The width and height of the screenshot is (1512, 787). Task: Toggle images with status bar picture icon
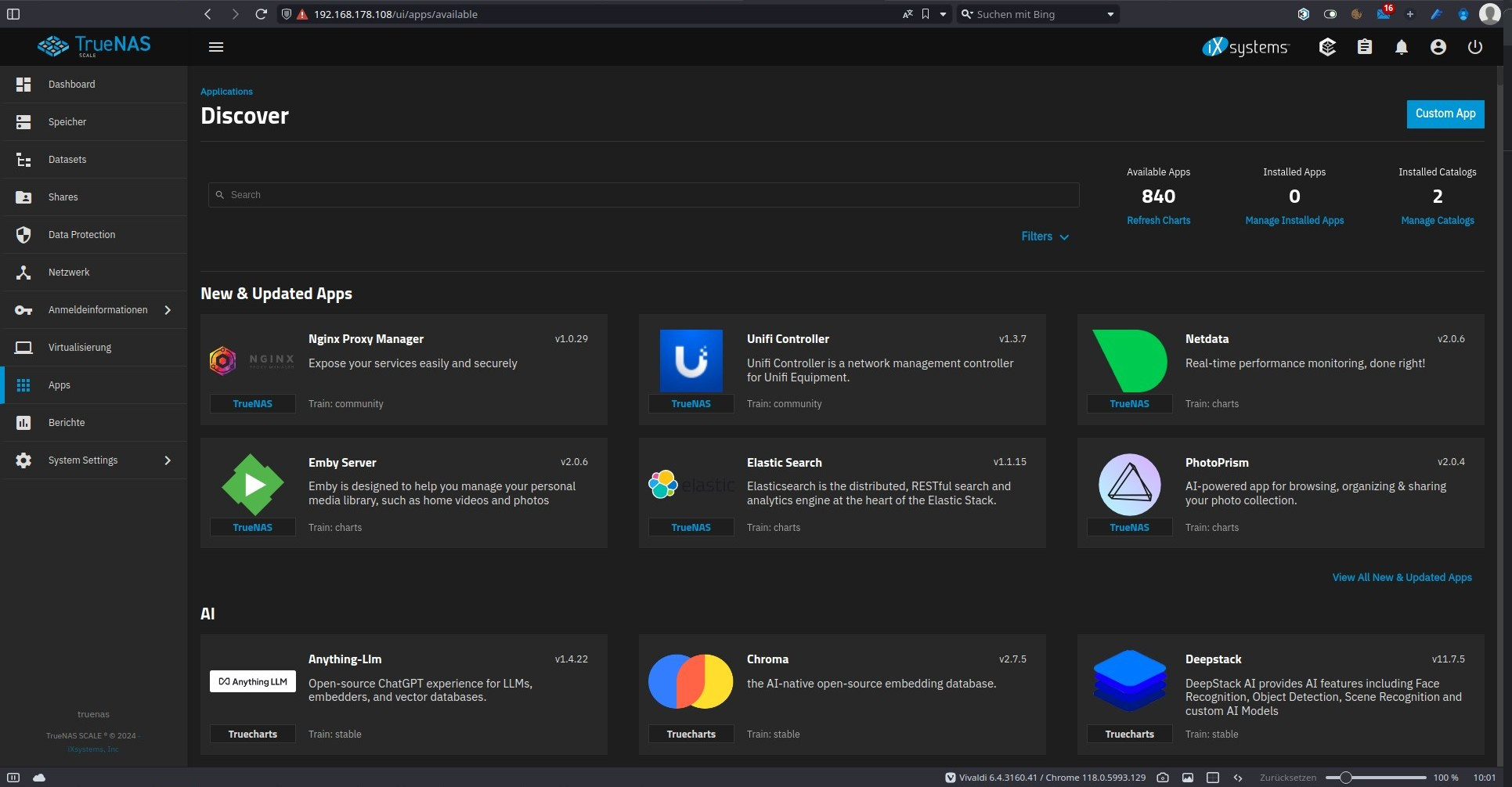pyautogui.click(x=1188, y=778)
